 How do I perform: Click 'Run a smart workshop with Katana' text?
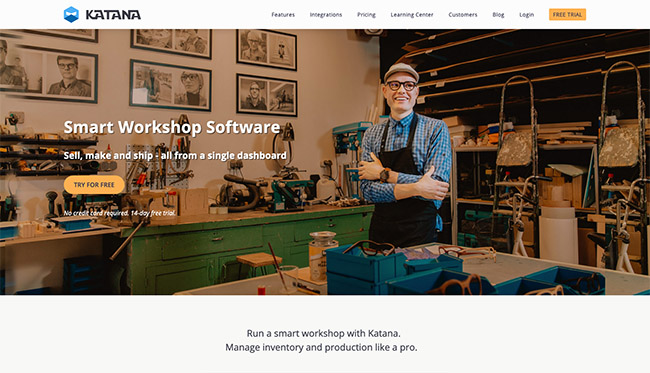(x=324, y=333)
